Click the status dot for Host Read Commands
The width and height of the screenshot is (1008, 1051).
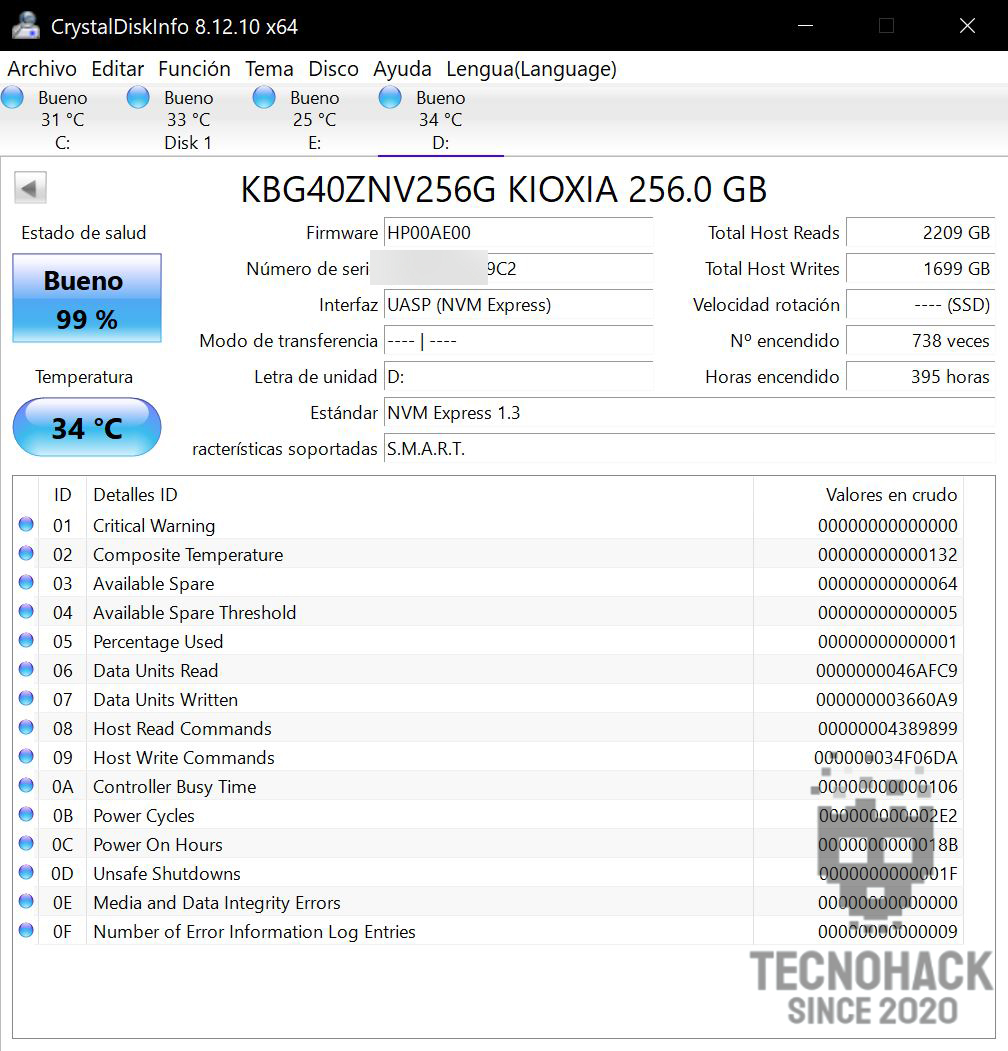26,727
